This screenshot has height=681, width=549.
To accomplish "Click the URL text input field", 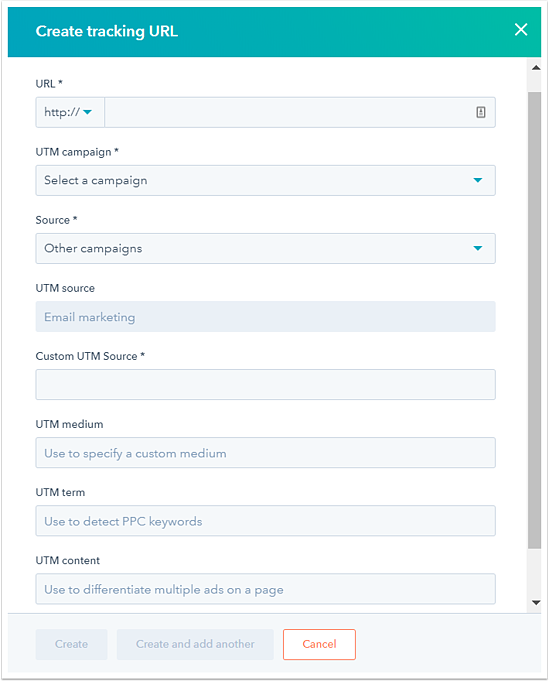I will (300, 112).
